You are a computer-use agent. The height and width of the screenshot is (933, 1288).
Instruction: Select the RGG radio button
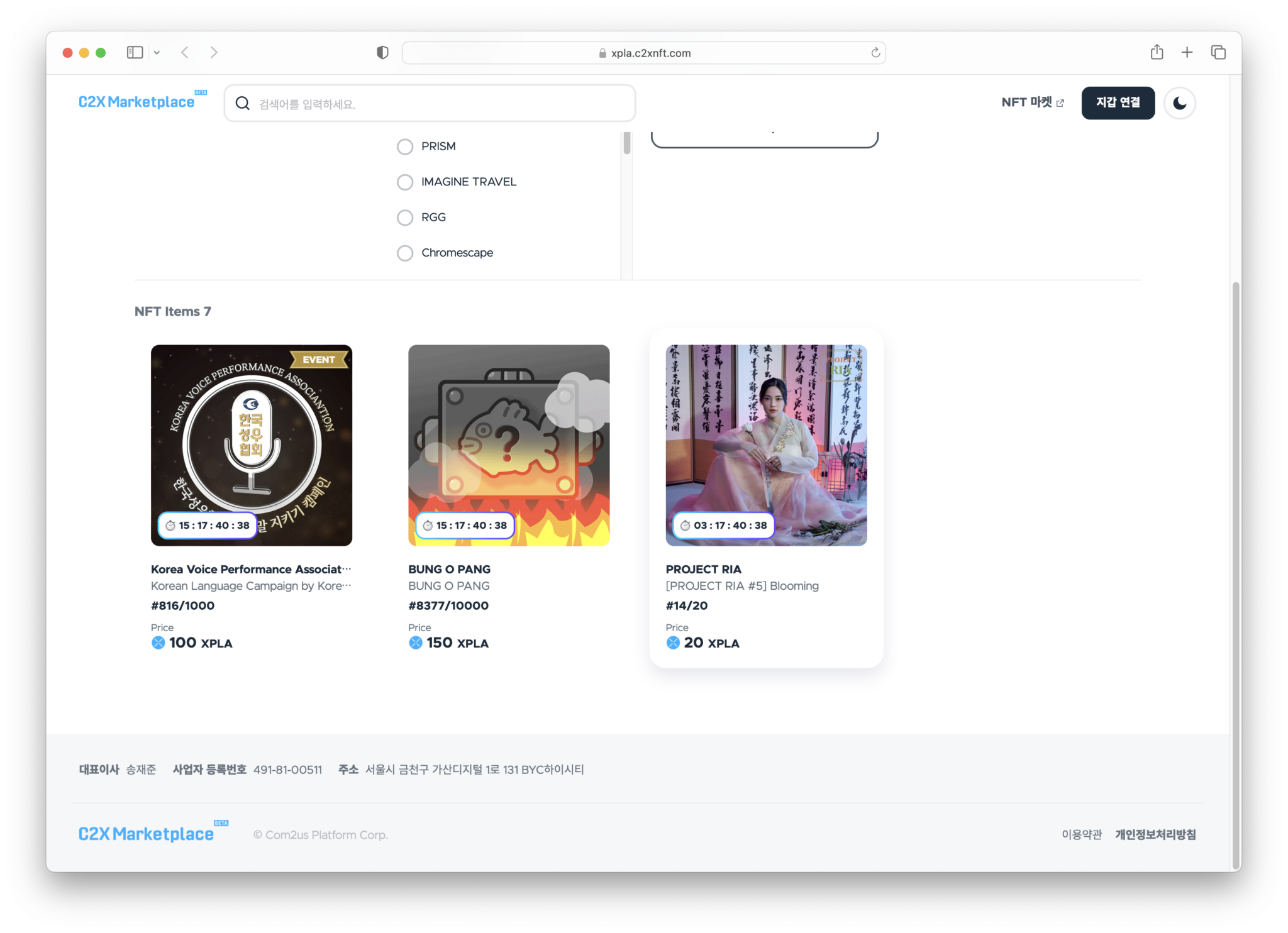pos(405,218)
